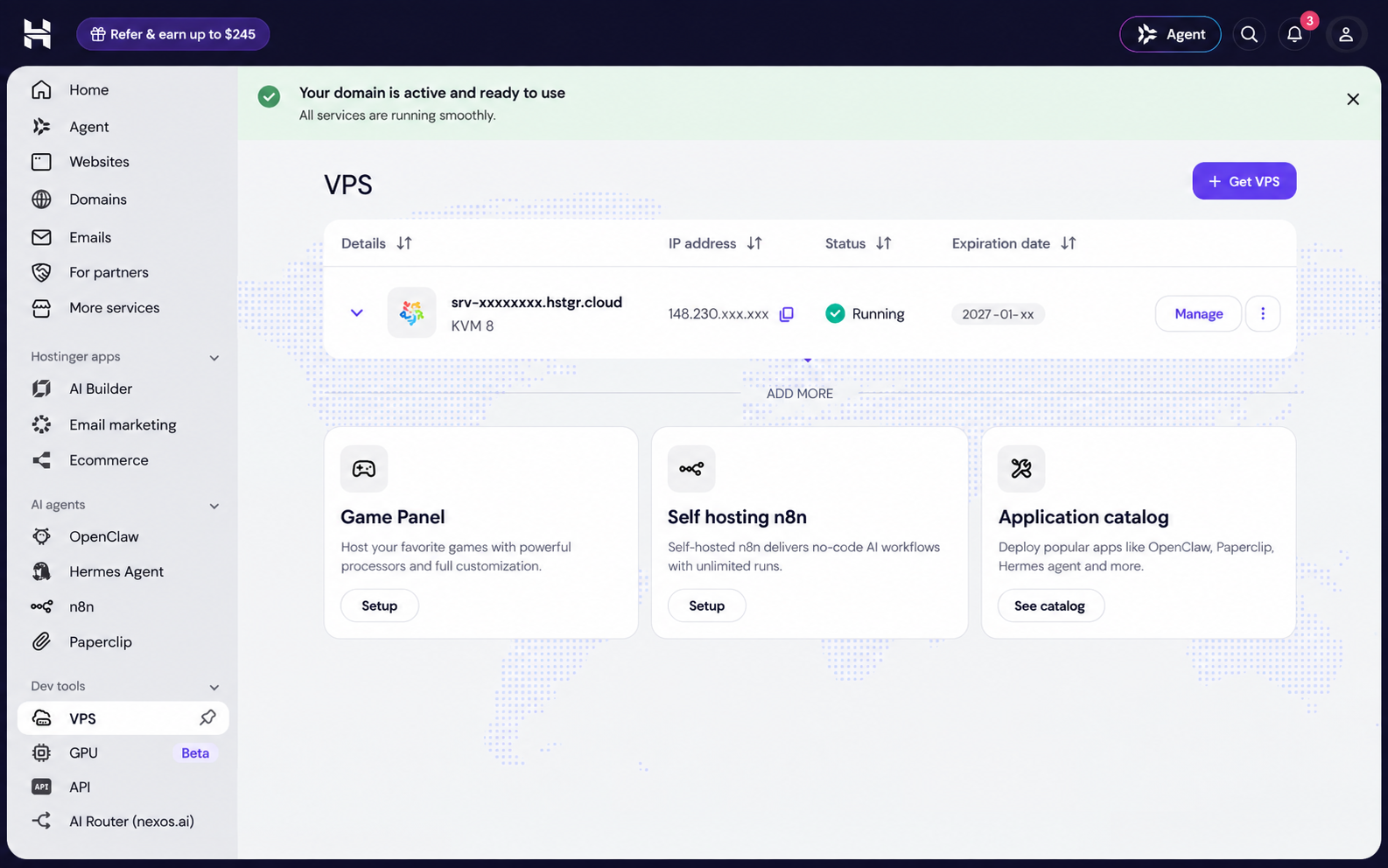Click the Ecommerce icon
The width and height of the screenshot is (1388, 868).
point(41,460)
